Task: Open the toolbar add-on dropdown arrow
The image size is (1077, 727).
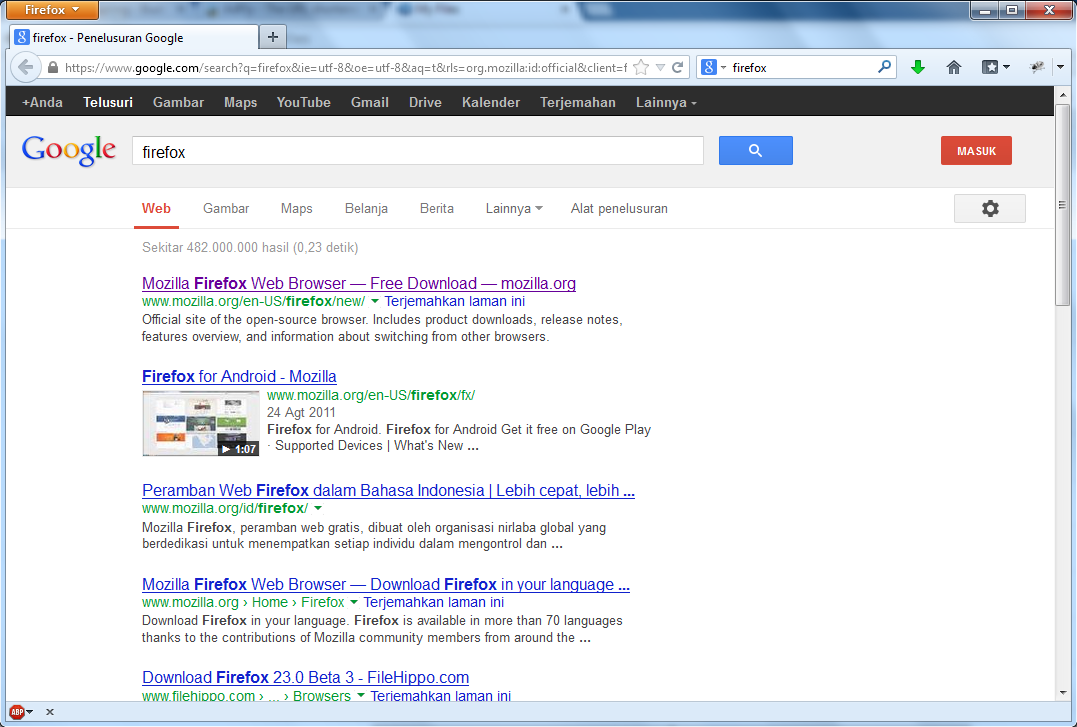Action: (x=1060, y=67)
